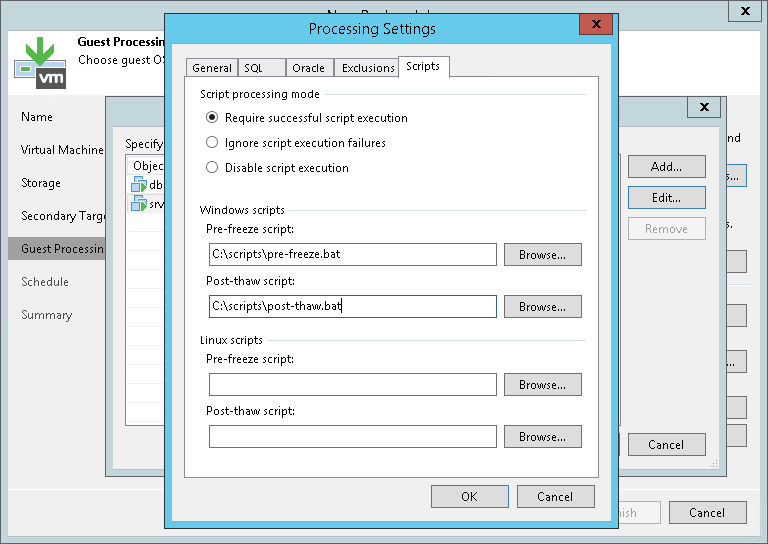Switch to the General tab
The width and height of the screenshot is (768, 544).
(x=212, y=68)
